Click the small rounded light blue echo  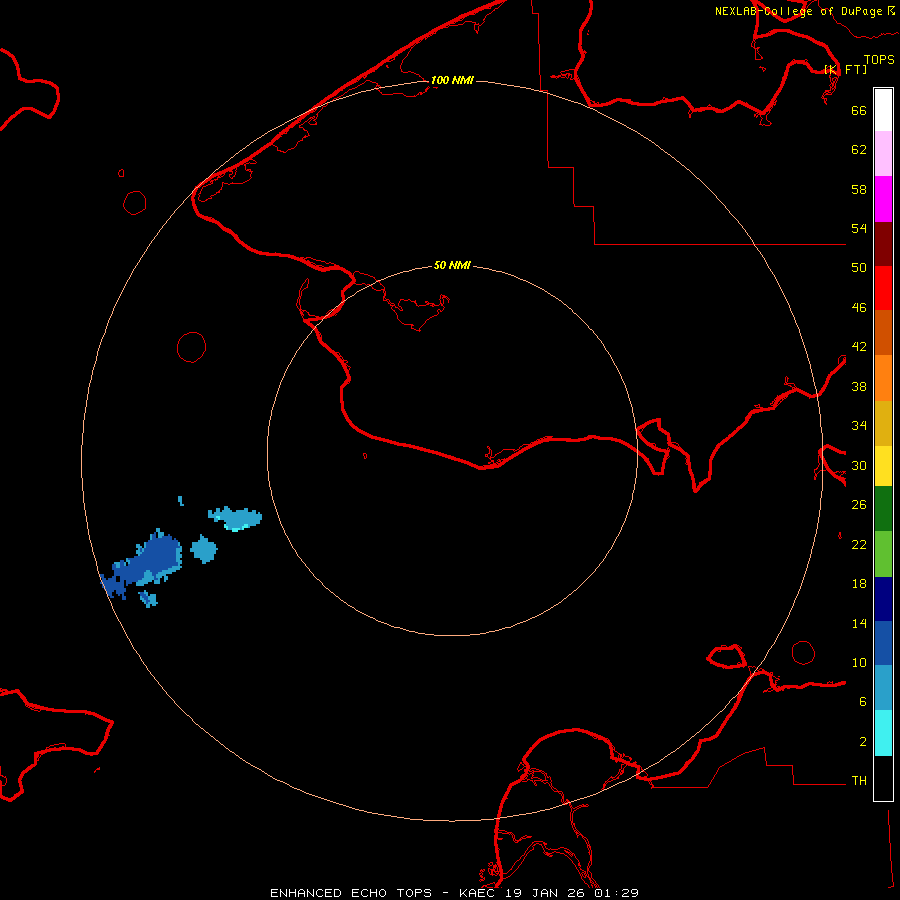pos(204,549)
